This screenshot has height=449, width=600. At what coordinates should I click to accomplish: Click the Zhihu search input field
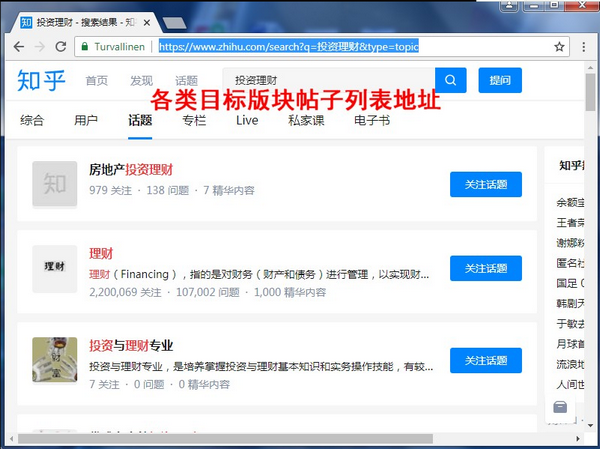click(329, 80)
